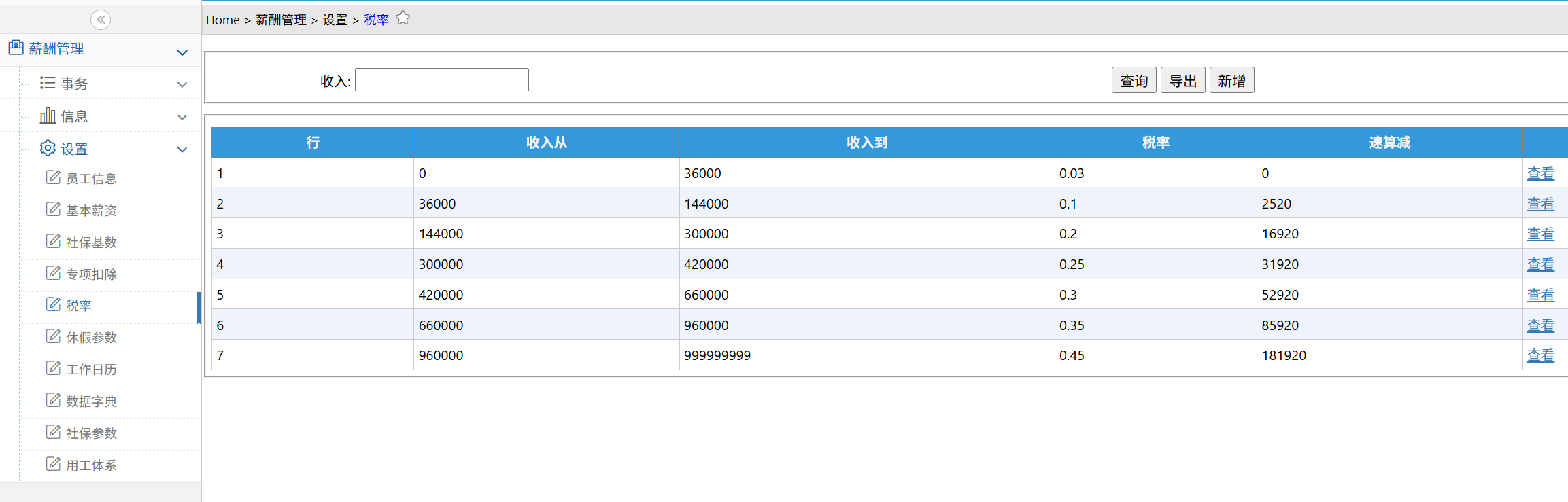1568x502 pixels.
Task: Click the 事务 list icon
Action: click(x=48, y=83)
